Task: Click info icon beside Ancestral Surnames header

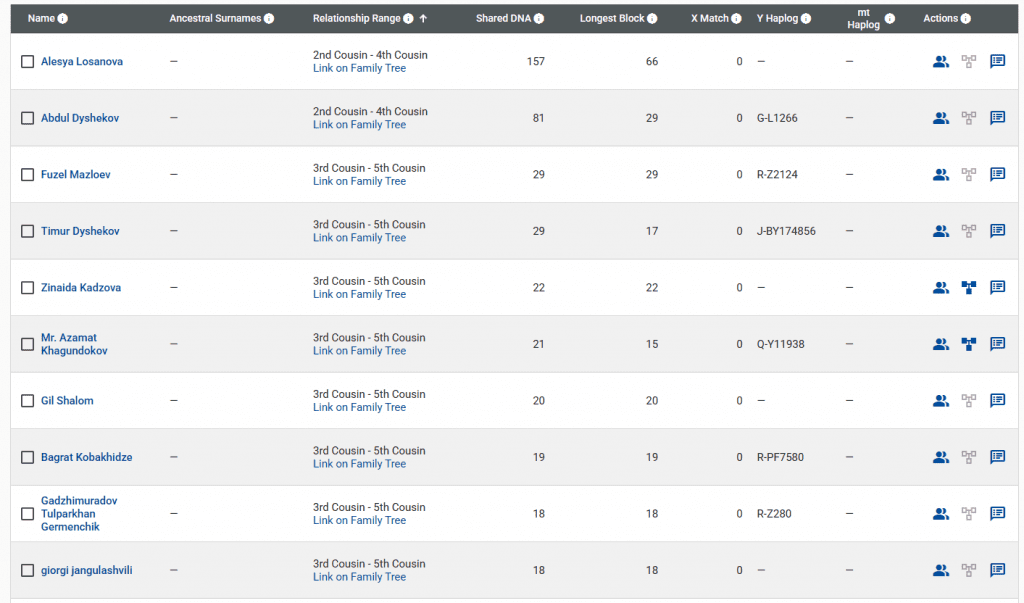Action: pyautogui.click(x=269, y=19)
